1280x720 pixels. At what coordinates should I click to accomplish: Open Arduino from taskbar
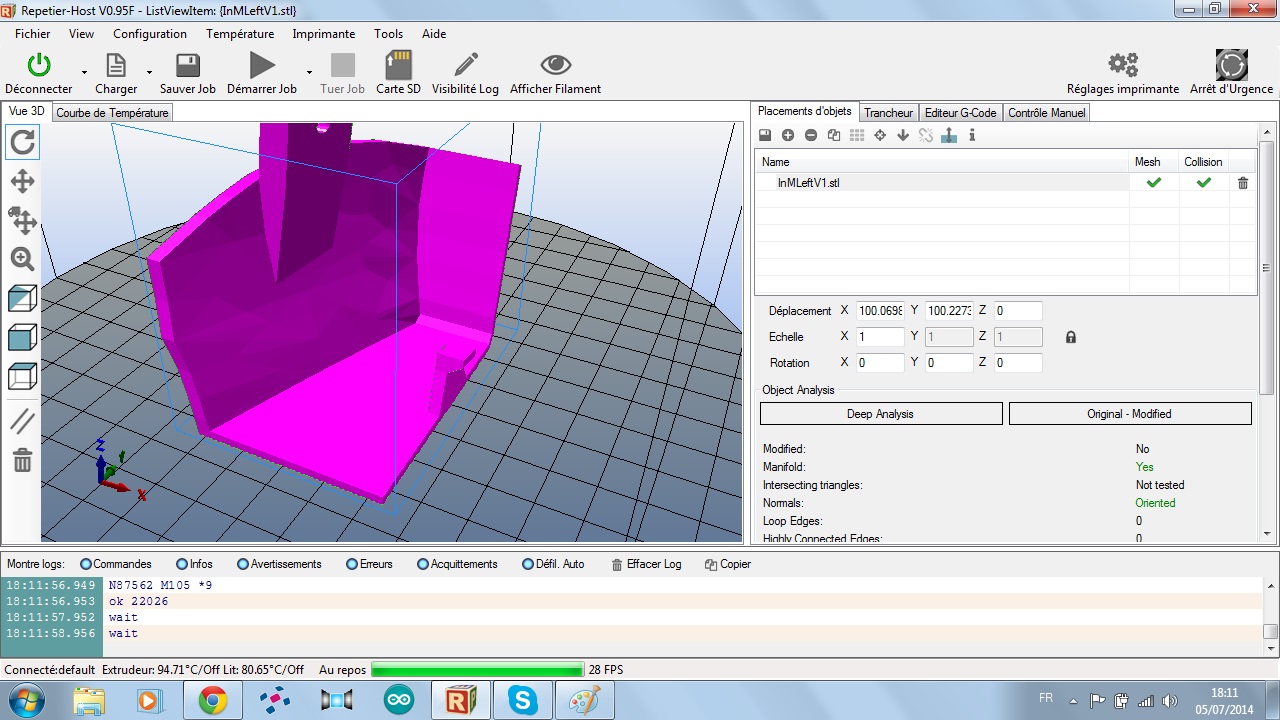tap(399, 700)
